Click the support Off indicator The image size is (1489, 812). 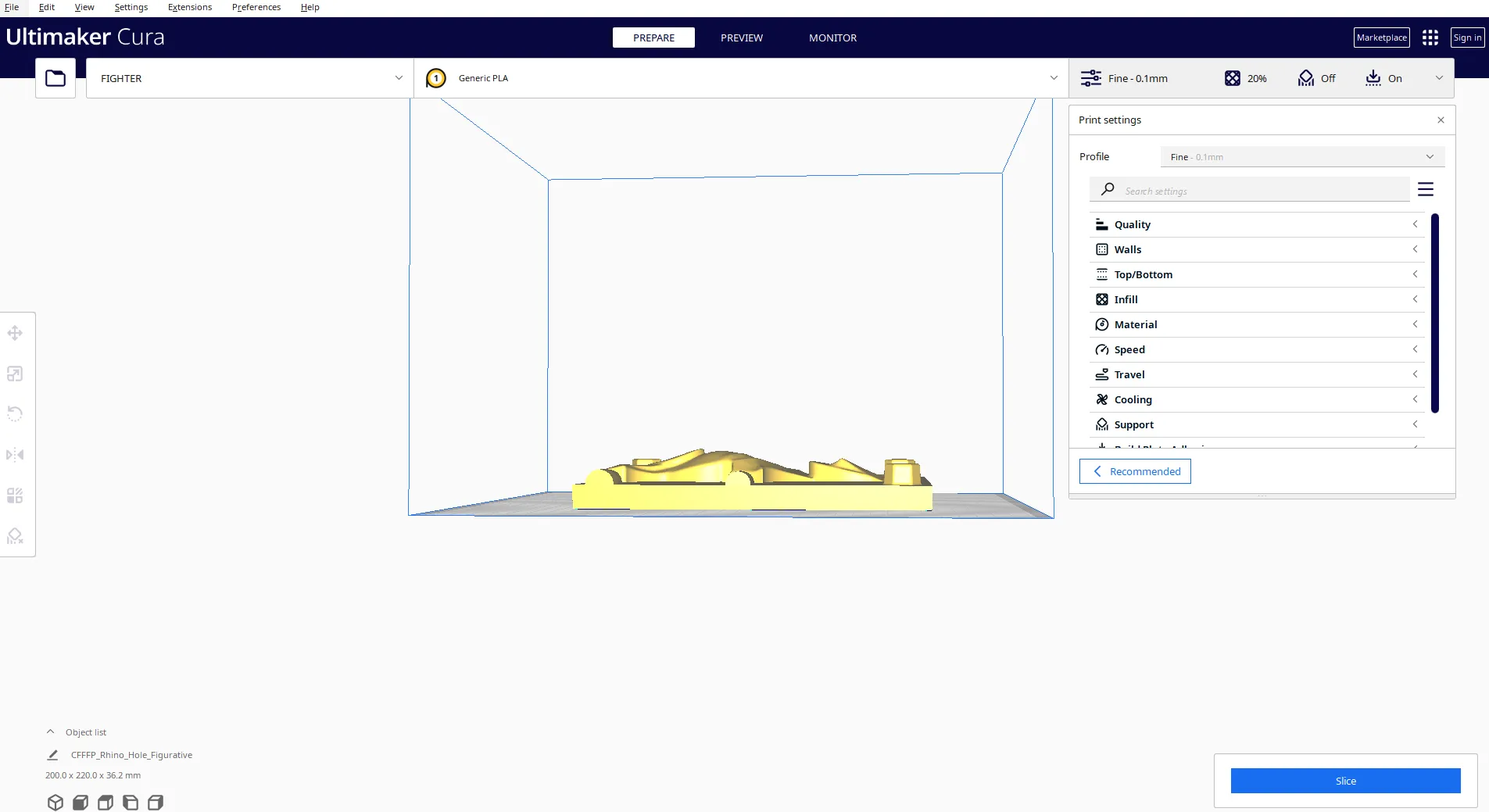pos(1317,78)
